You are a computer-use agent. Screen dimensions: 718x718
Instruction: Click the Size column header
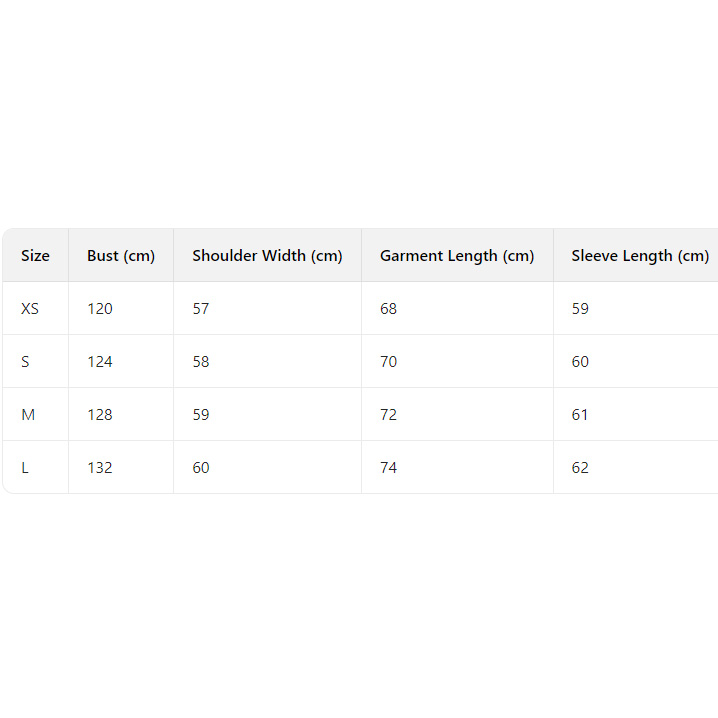click(x=35, y=256)
